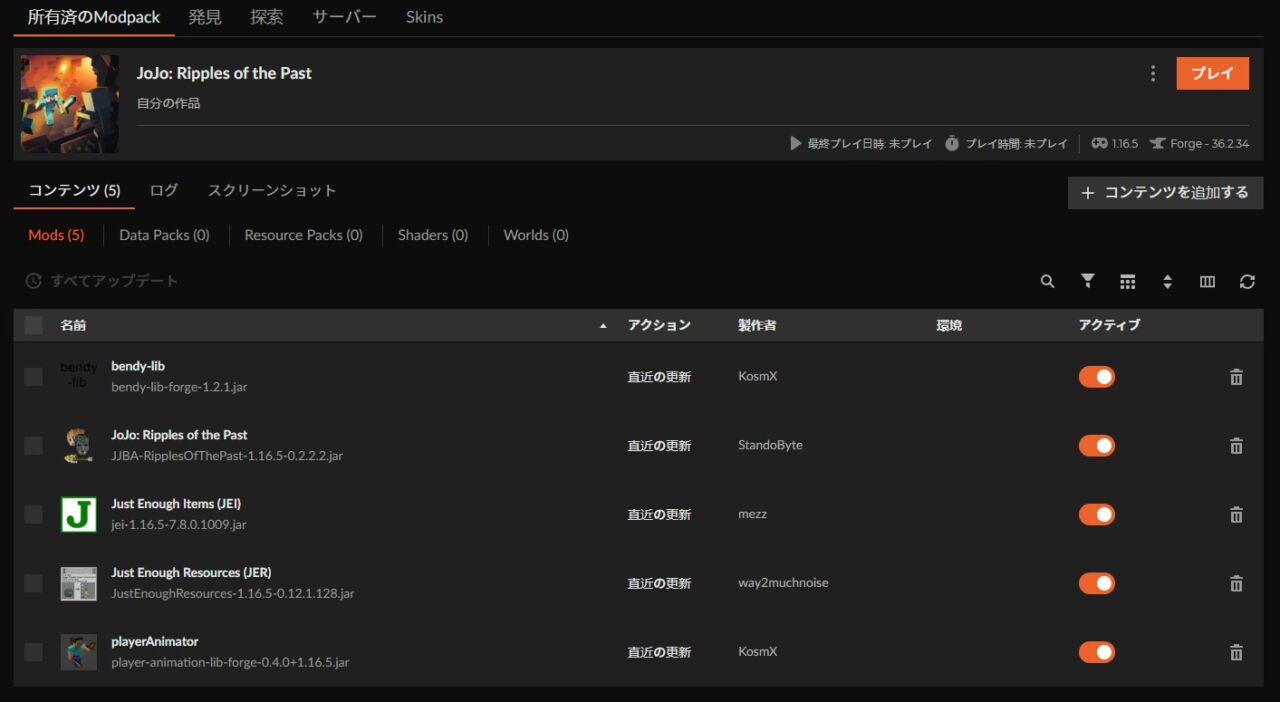This screenshot has height=702, width=1280.
Task: Click the name column sort arrow
Action: point(603,326)
